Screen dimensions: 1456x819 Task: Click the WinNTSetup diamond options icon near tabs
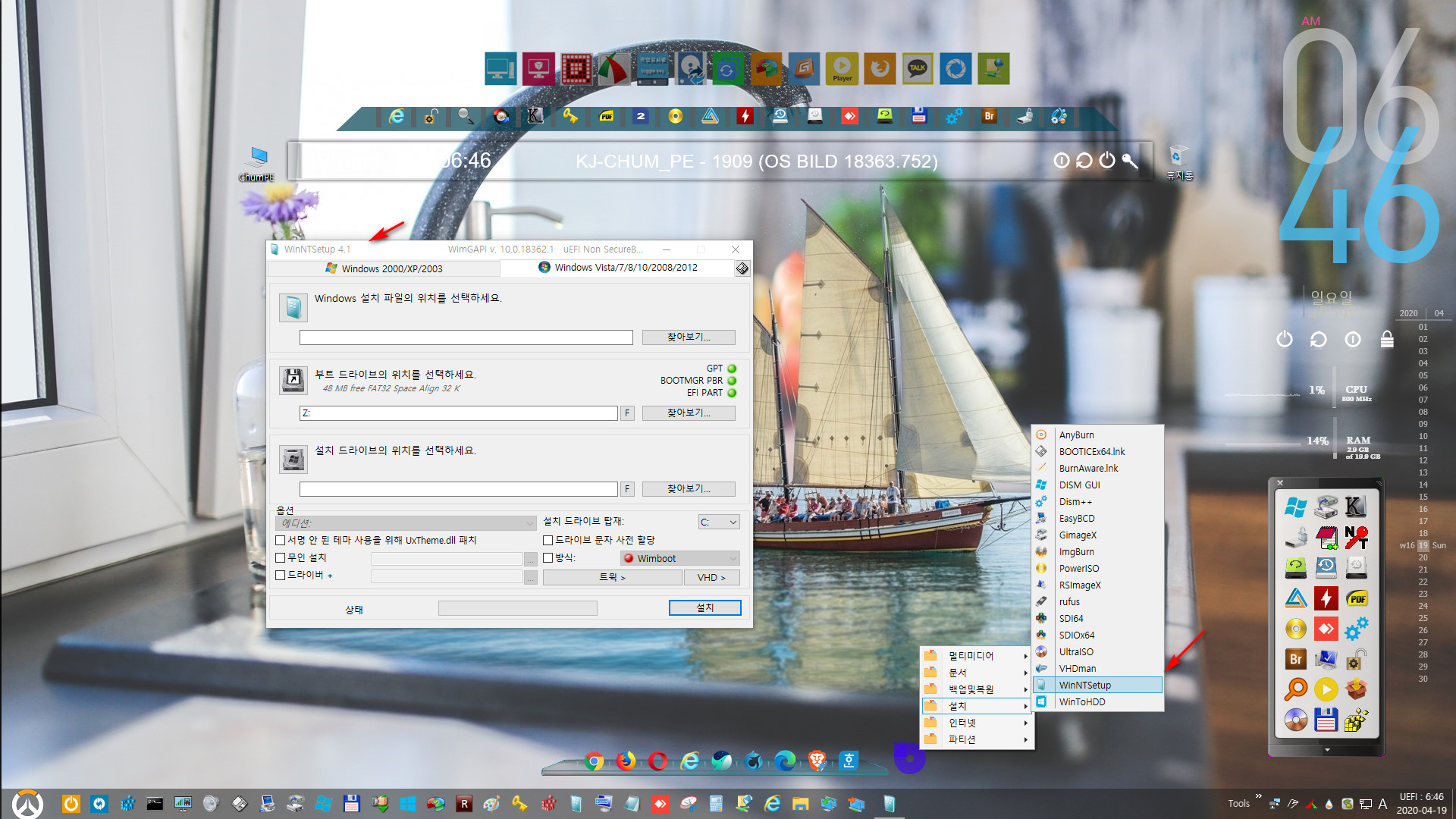(742, 268)
